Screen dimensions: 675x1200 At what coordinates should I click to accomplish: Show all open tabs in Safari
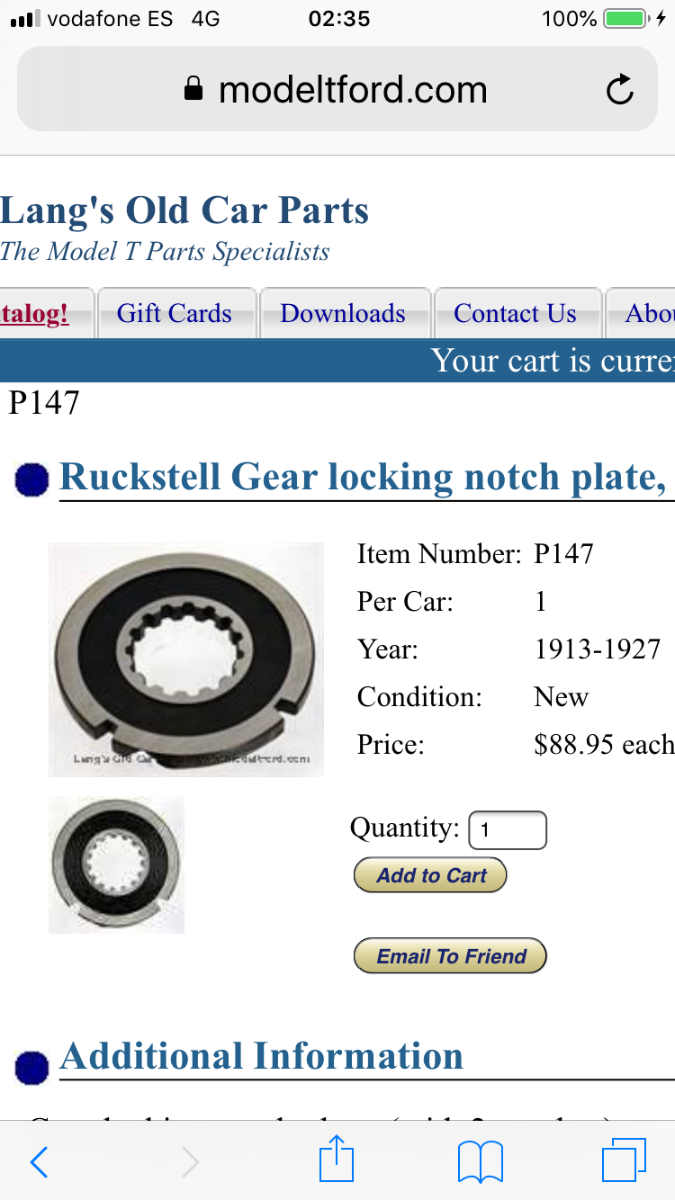point(624,1162)
